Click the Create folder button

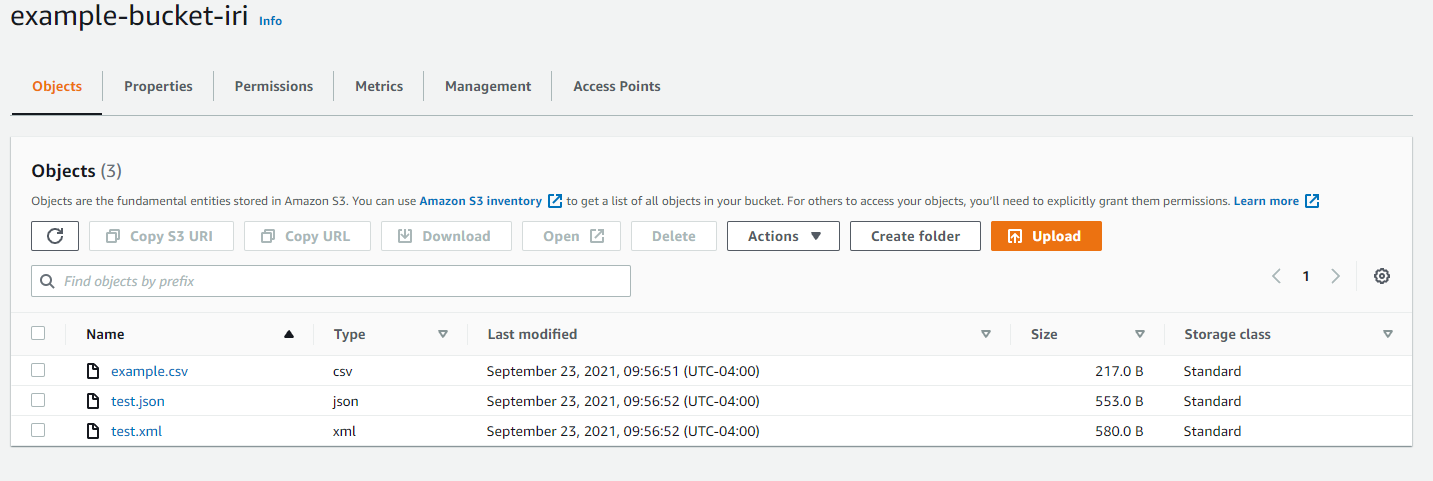(x=915, y=236)
